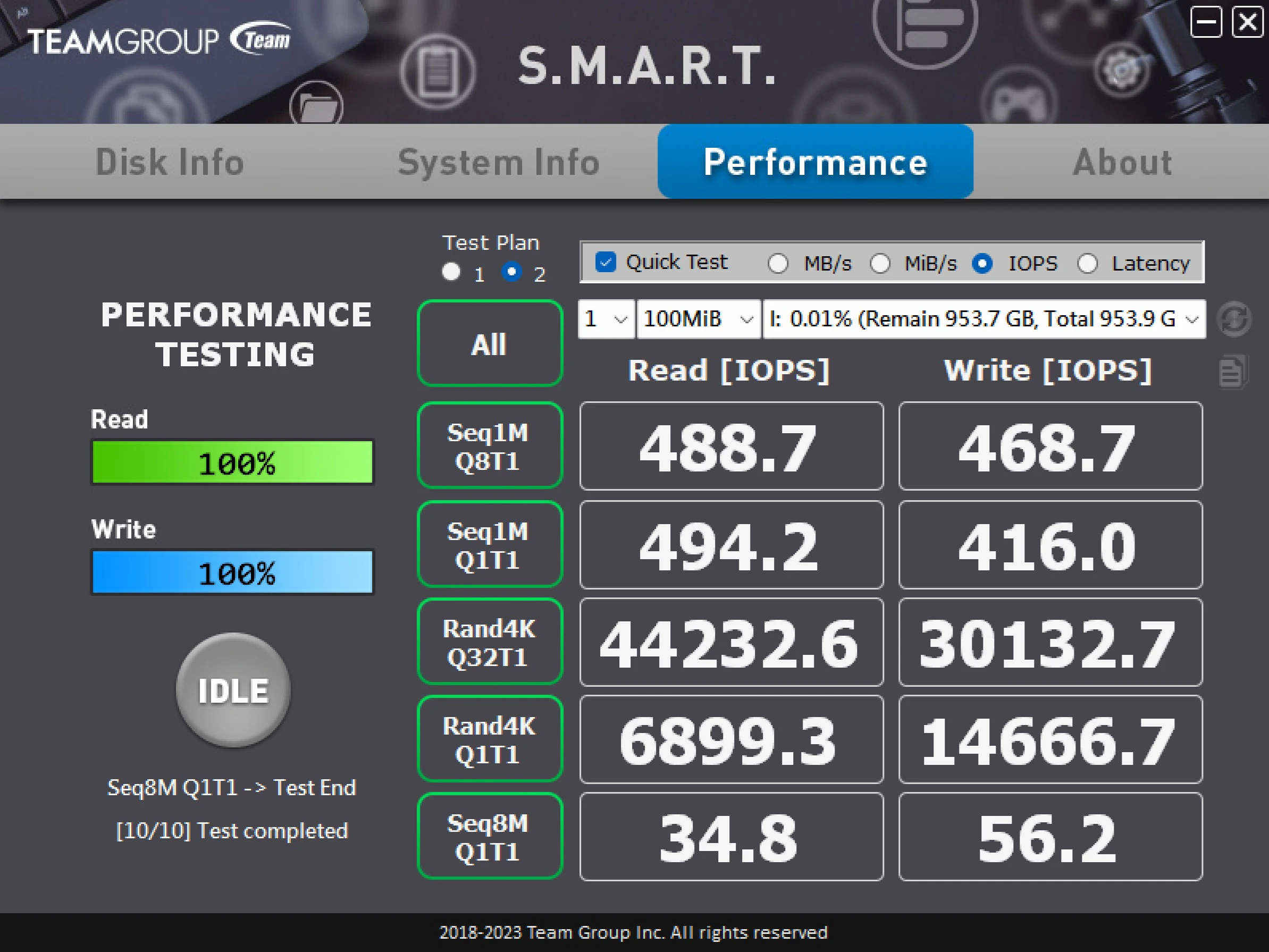
Task: Open the test count dropdown
Action: [x=605, y=319]
